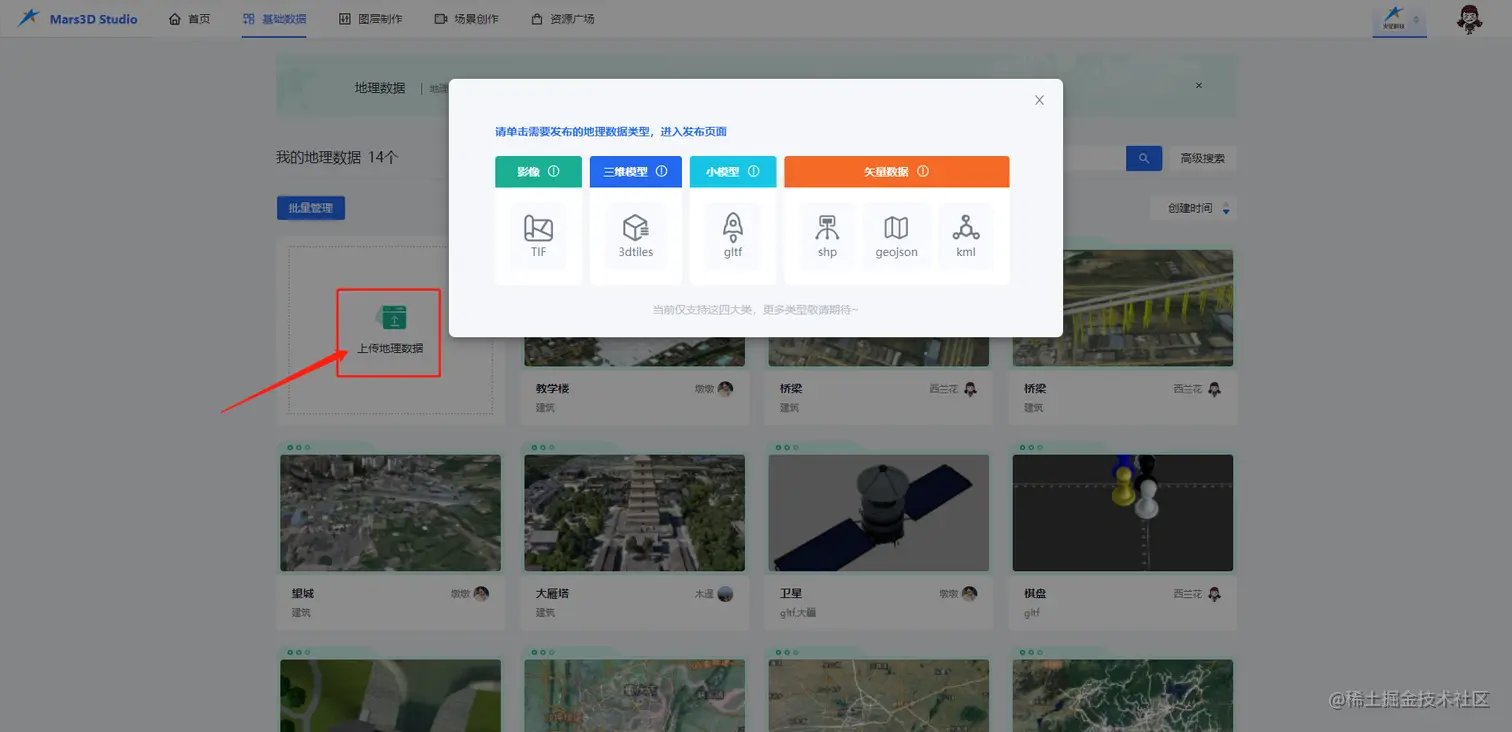The image size is (1512, 732).
Task: Click the 小模型 category header
Action: 732,172
